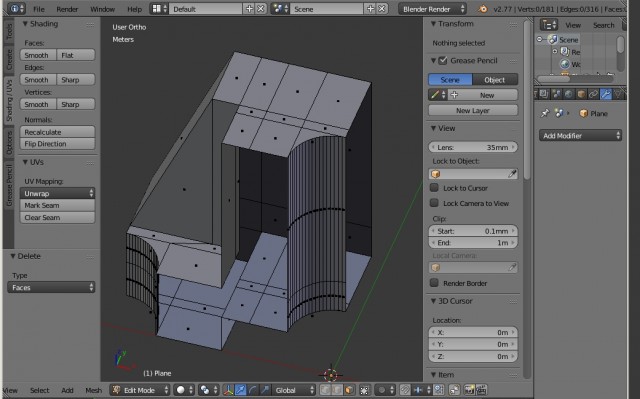Open the Constraints chain-link tab
The height and width of the screenshot is (399, 640).
point(593,95)
